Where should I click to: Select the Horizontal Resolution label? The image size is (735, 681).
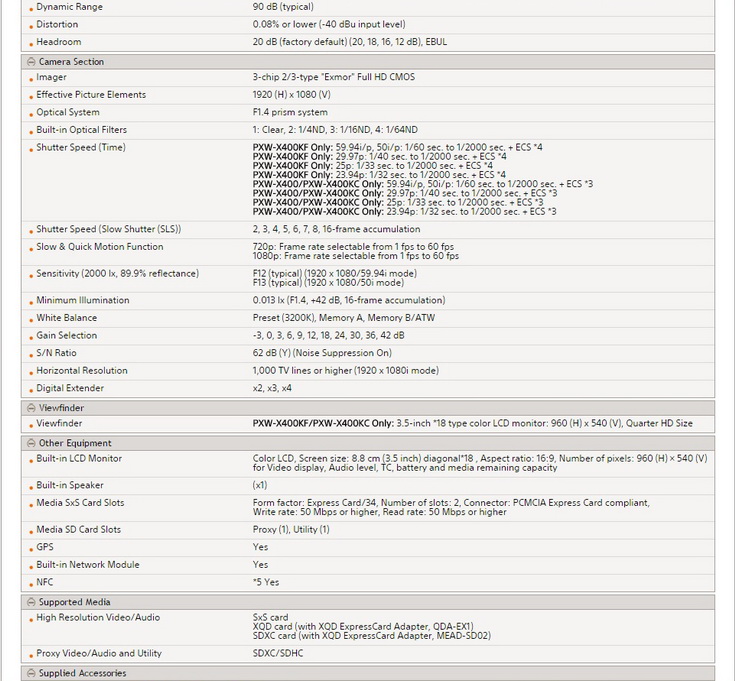click(x=82, y=371)
